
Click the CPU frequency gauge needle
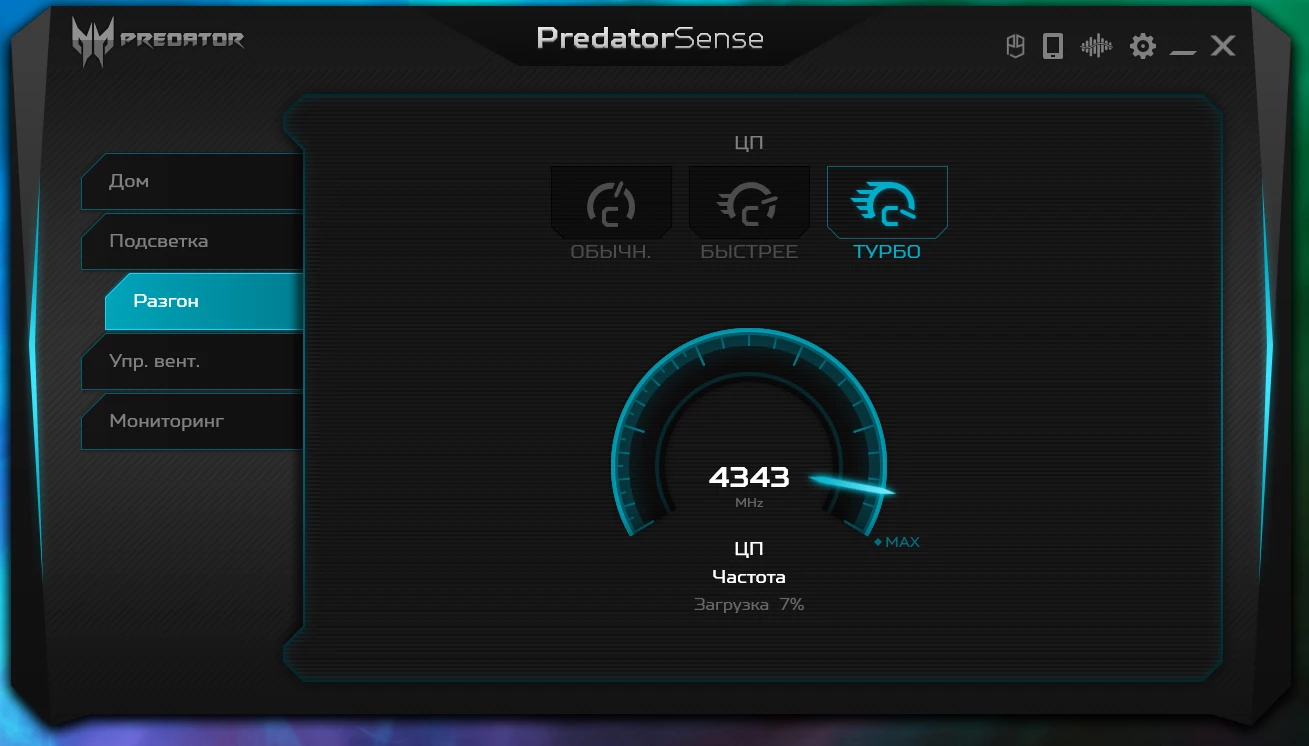(x=852, y=485)
